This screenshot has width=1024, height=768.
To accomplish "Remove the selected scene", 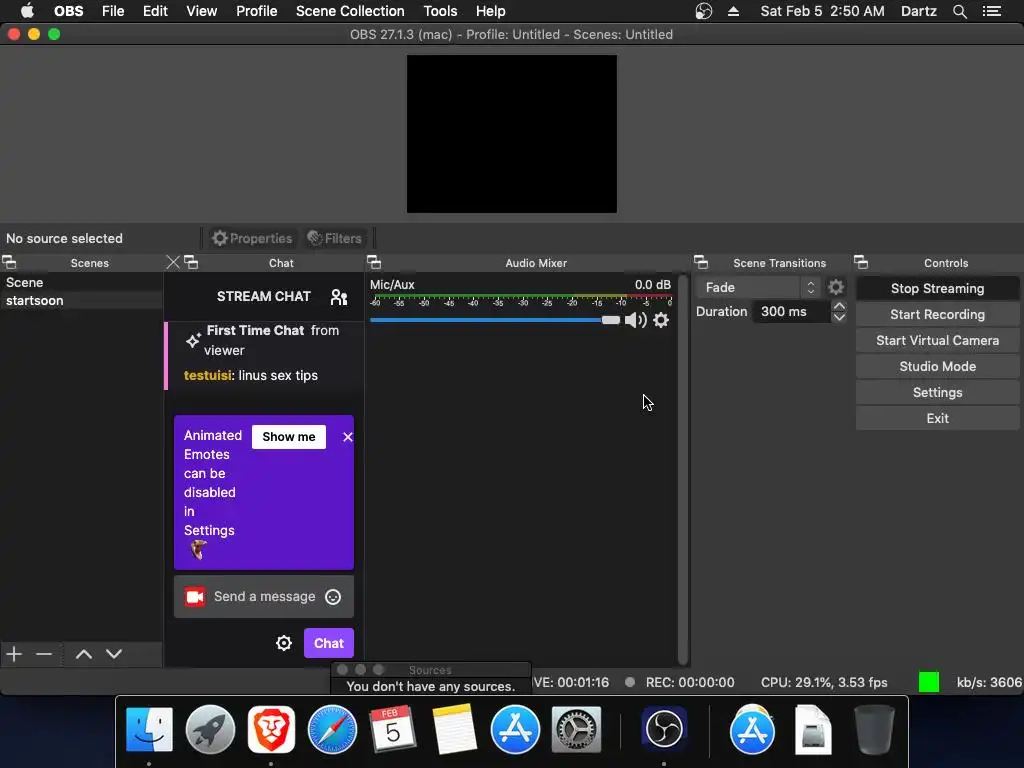I will pyautogui.click(x=44, y=654).
